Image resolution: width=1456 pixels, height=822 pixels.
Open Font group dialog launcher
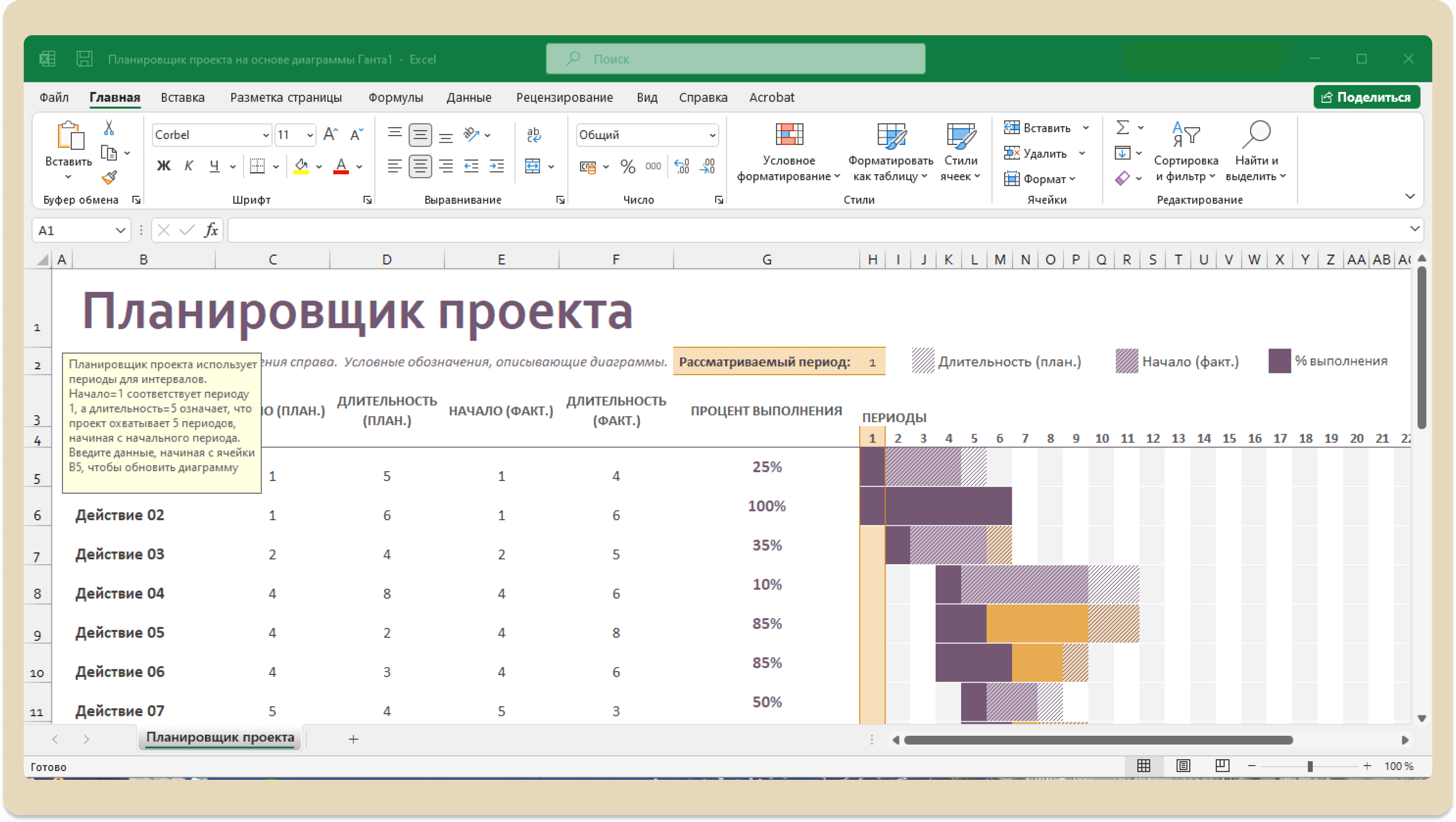click(367, 200)
